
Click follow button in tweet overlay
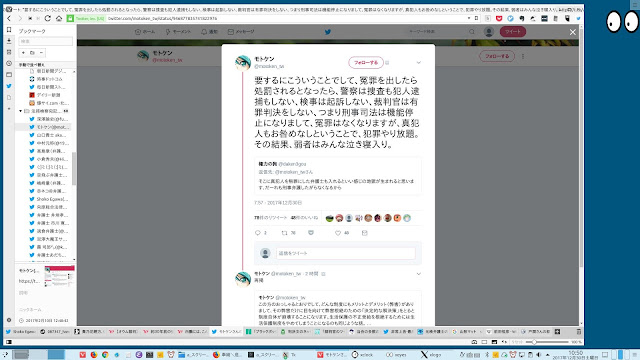(x=366, y=62)
